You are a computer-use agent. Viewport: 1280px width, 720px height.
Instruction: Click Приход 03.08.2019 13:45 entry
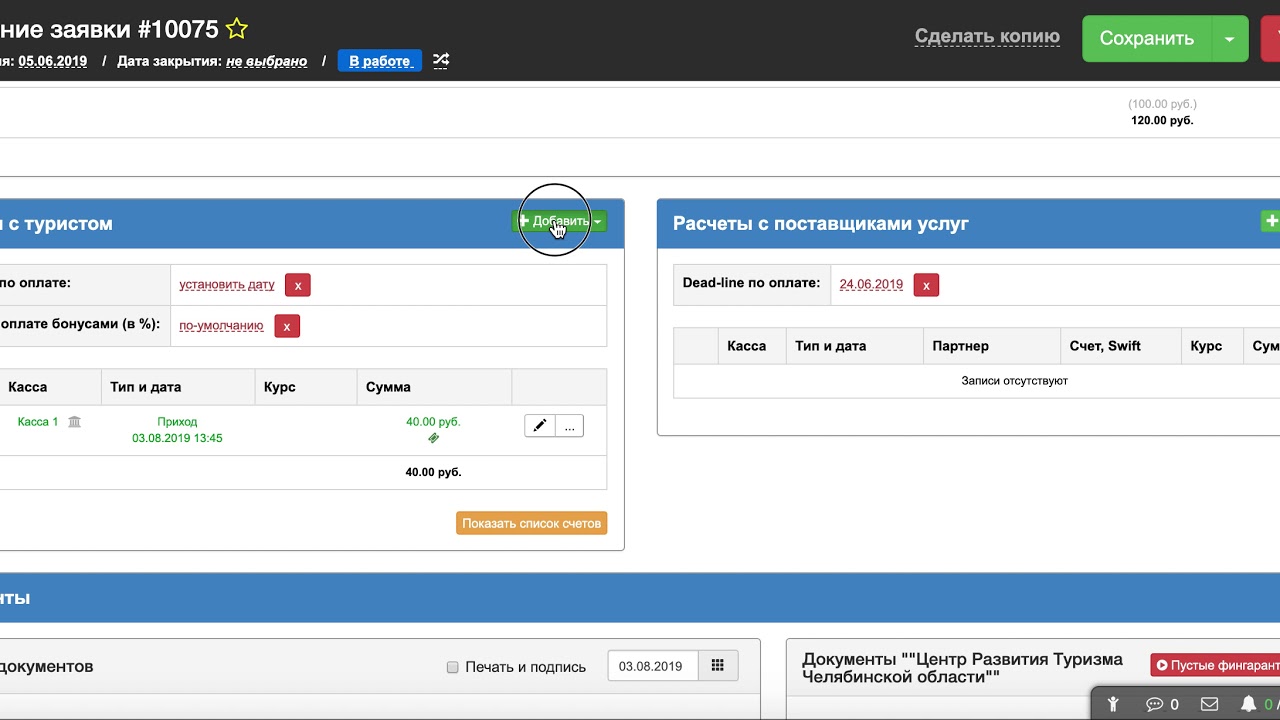(x=177, y=430)
